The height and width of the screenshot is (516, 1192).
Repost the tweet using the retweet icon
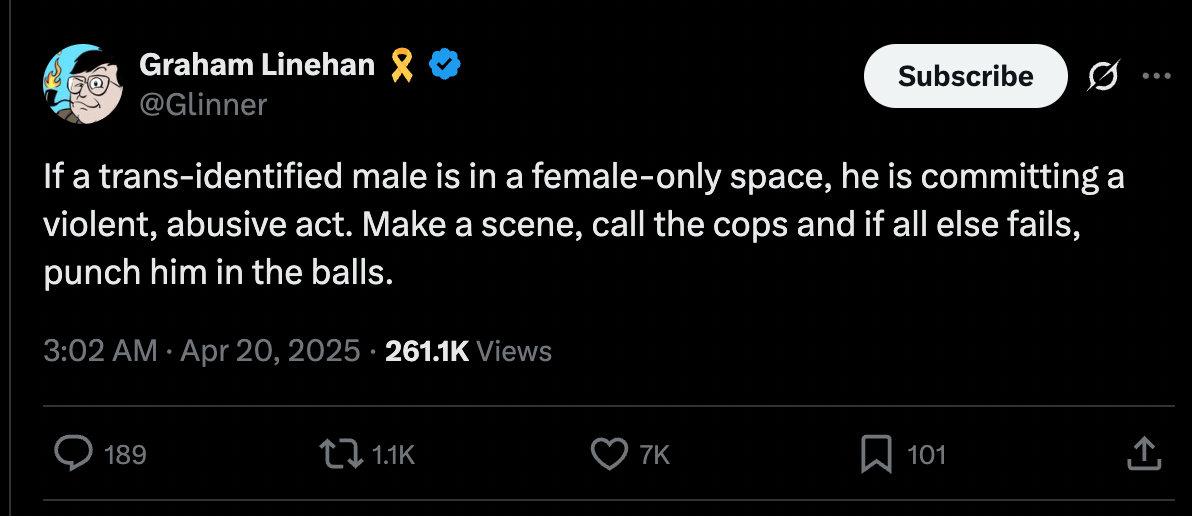click(341, 454)
